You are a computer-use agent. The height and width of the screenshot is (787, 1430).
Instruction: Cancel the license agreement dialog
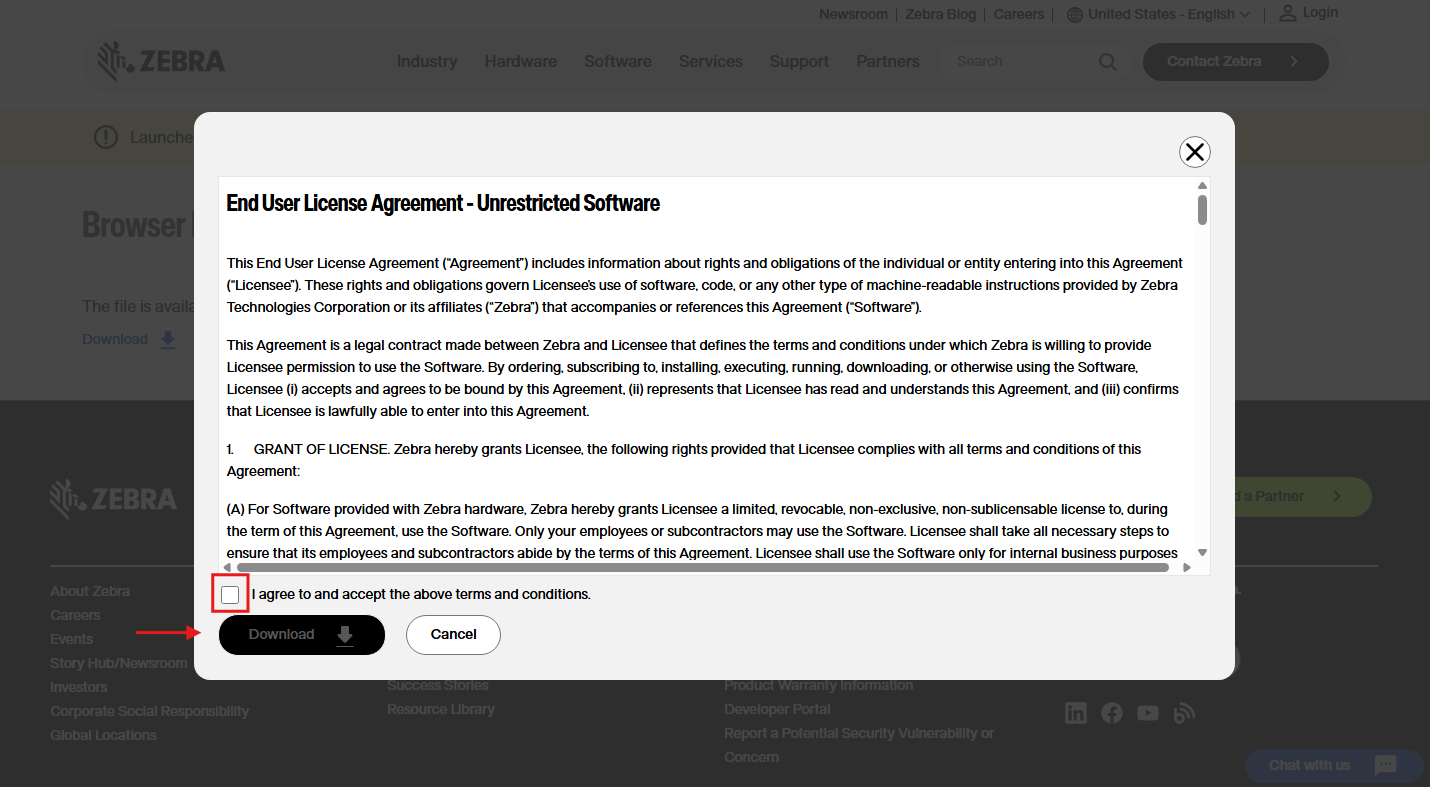click(453, 635)
